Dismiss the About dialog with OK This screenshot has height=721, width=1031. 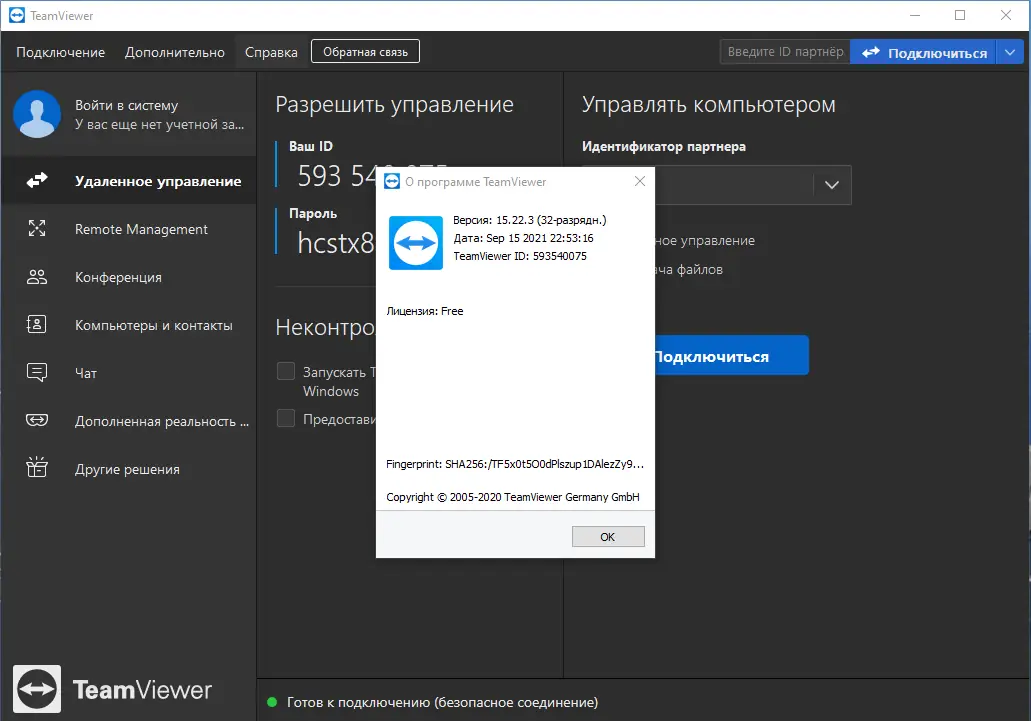pyautogui.click(x=608, y=536)
